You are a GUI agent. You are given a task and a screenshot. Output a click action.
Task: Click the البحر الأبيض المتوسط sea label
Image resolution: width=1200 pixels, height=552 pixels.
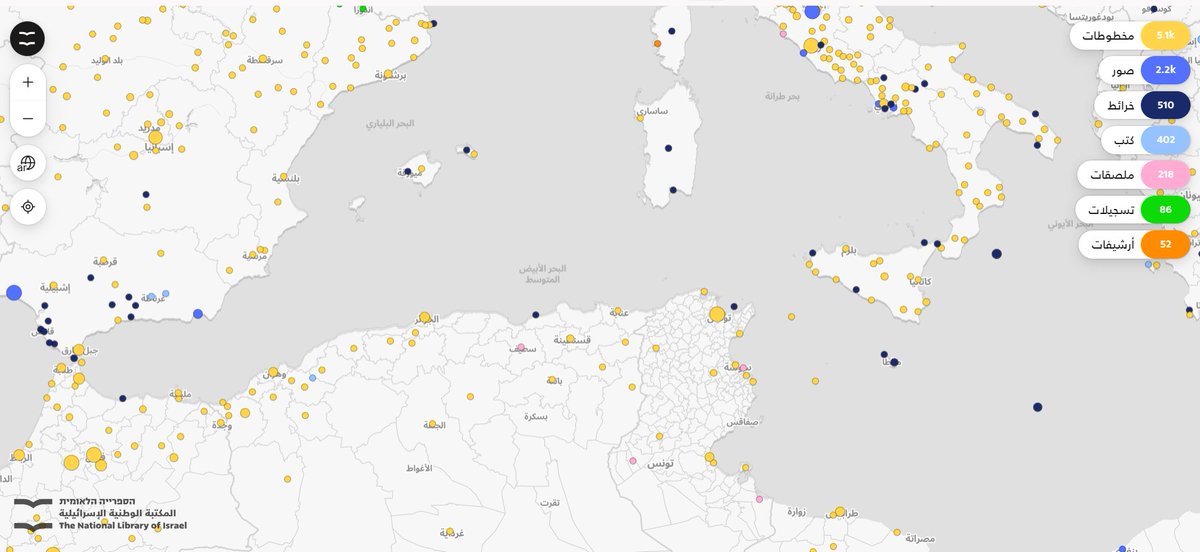[543, 274]
